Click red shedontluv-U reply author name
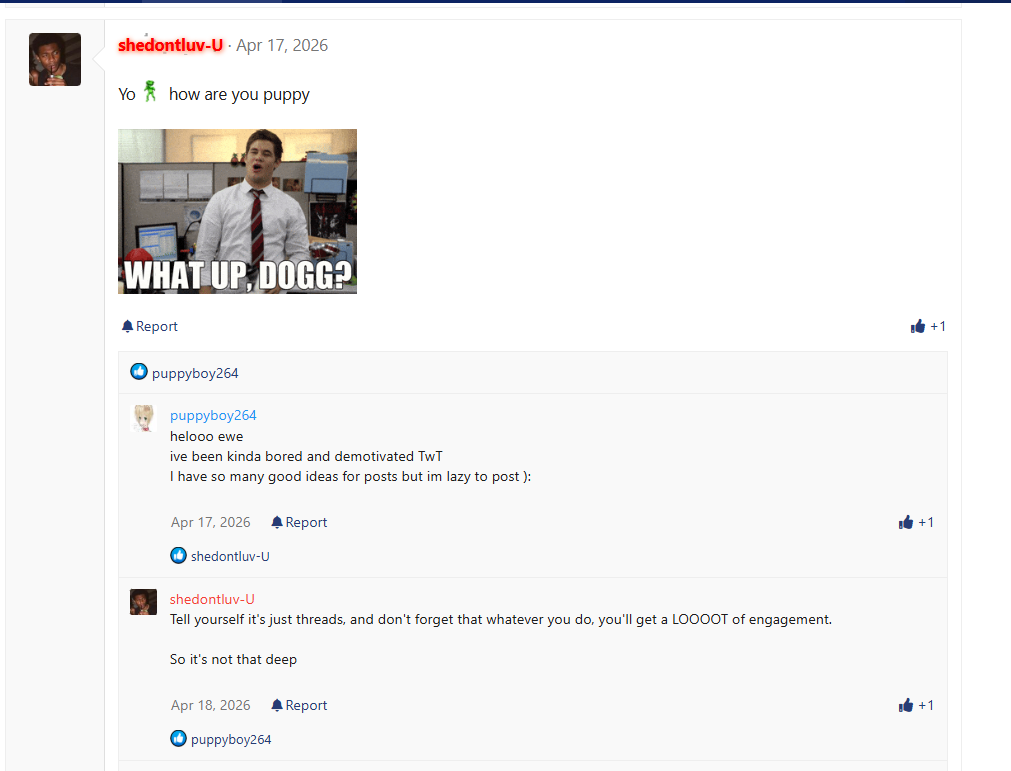 212,599
